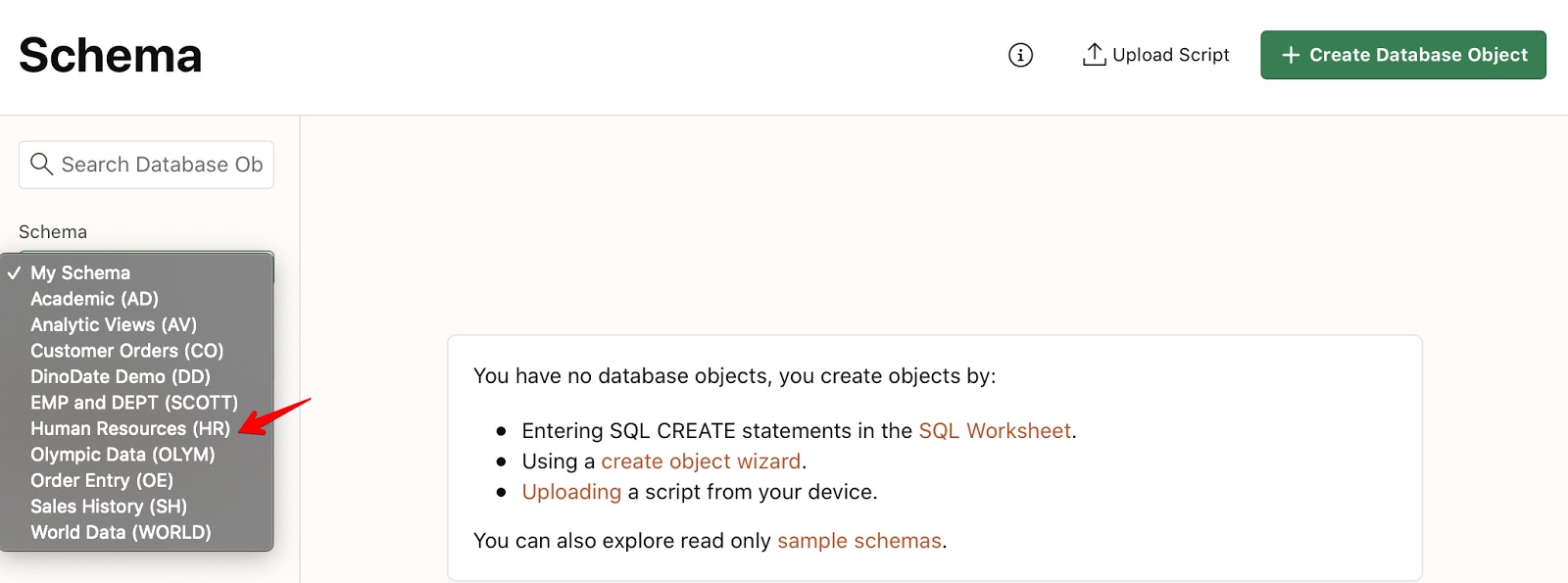Open the sample schemas link
The height and width of the screenshot is (583, 1568).
[857, 540]
